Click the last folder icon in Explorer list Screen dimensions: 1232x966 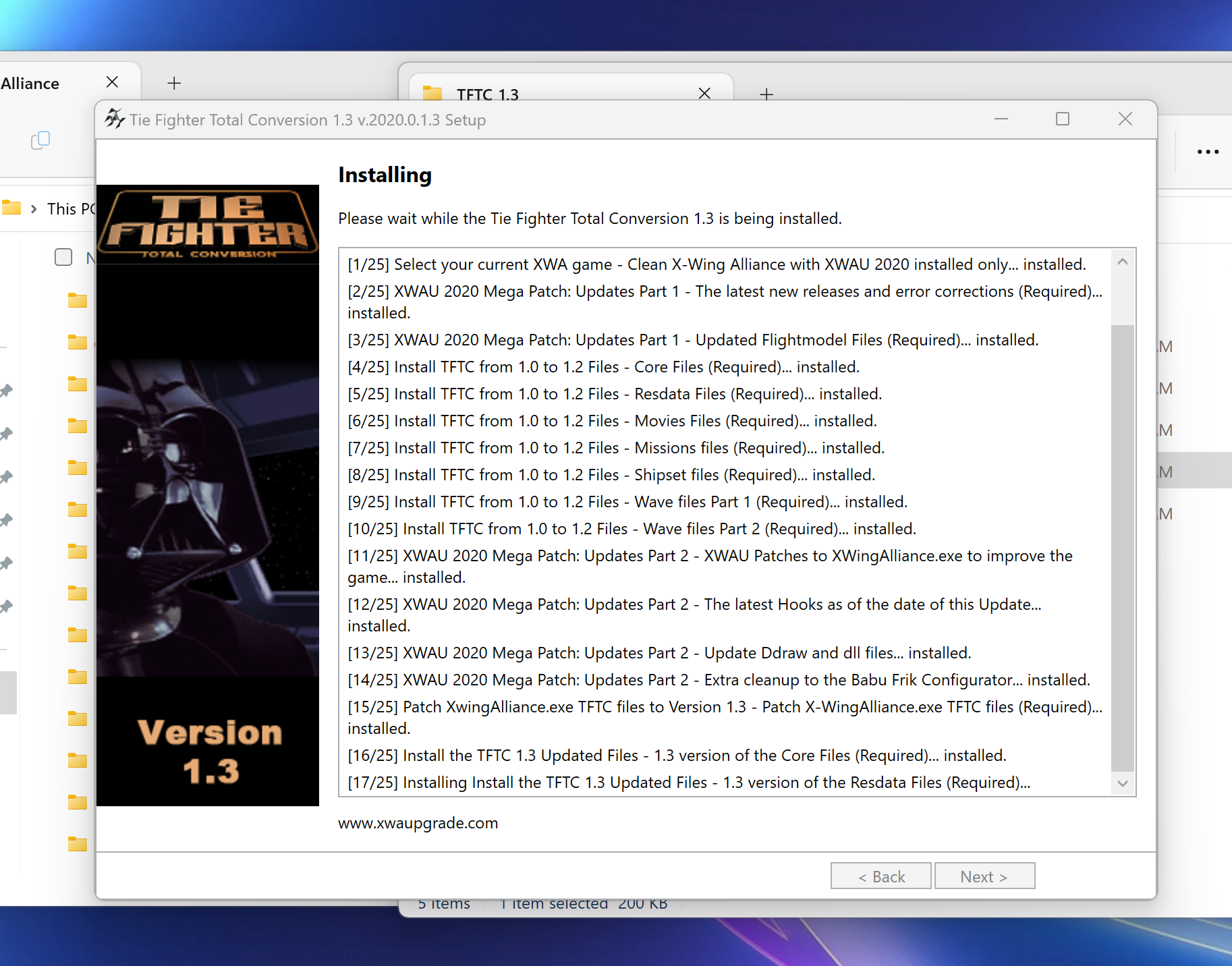pos(78,843)
